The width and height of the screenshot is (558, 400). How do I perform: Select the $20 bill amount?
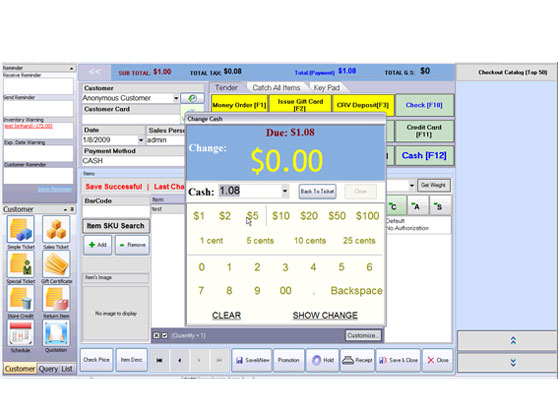pos(309,216)
